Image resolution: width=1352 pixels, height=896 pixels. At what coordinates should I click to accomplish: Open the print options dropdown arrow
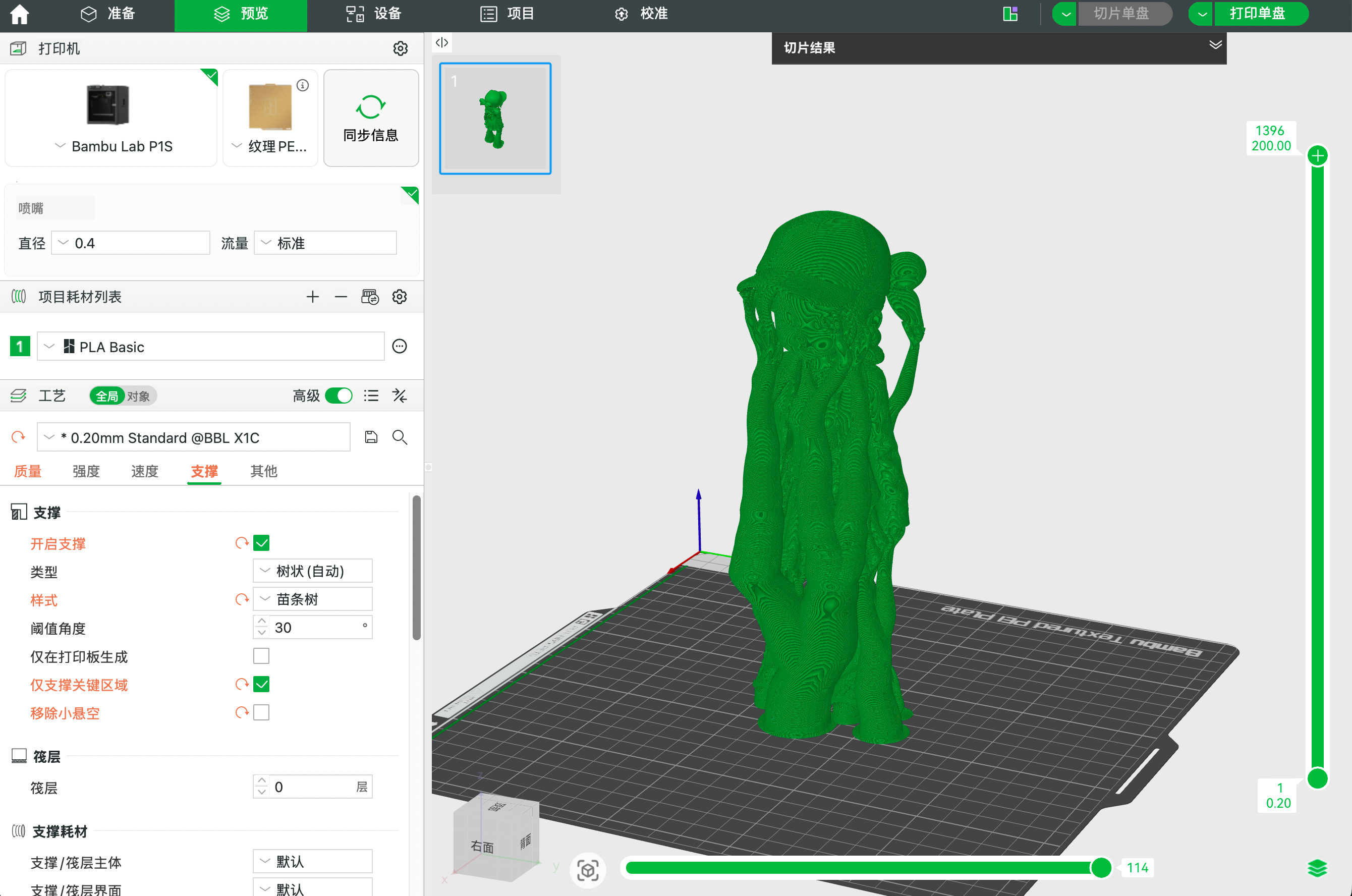click(x=1201, y=14)
